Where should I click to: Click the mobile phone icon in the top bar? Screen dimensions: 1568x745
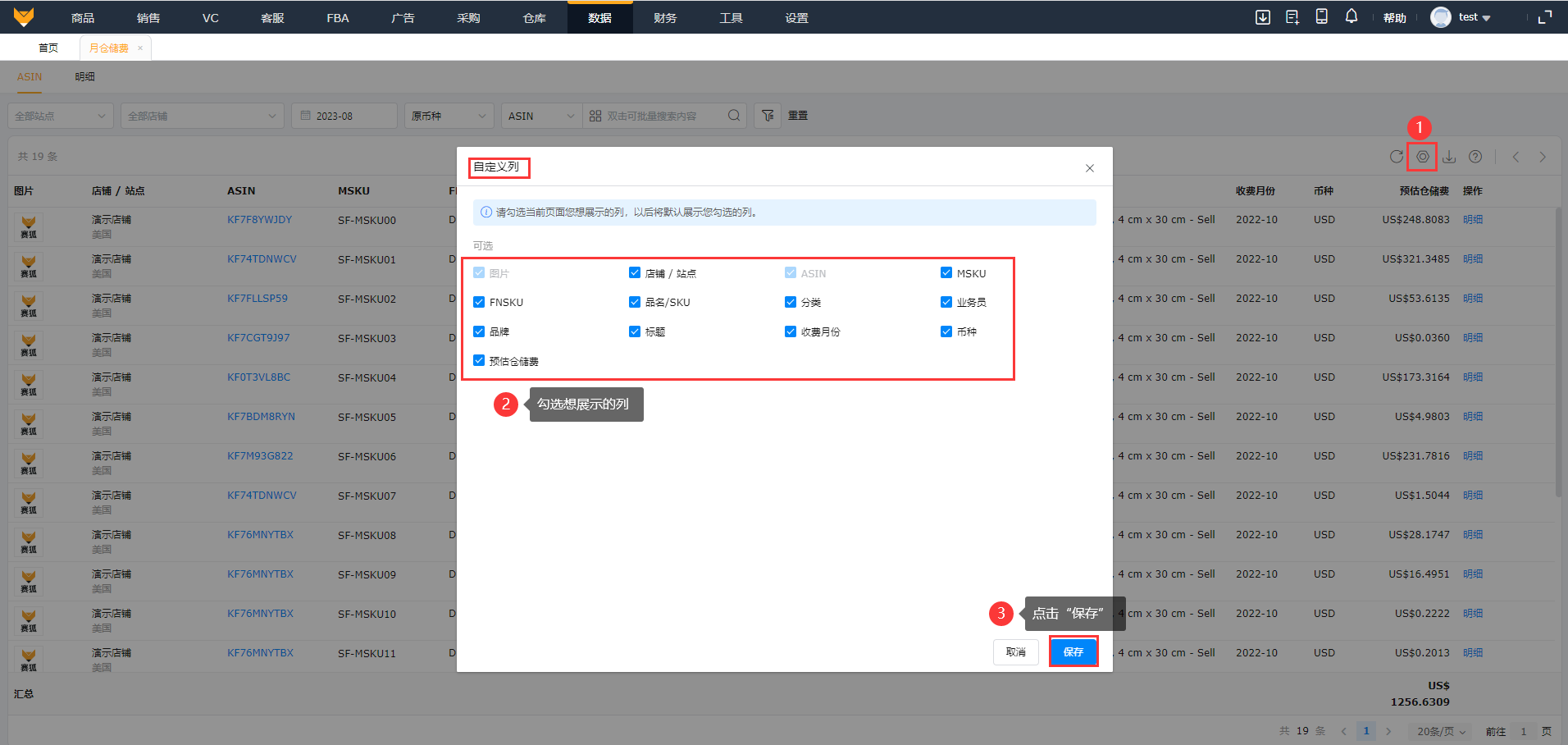(1322, 16)
